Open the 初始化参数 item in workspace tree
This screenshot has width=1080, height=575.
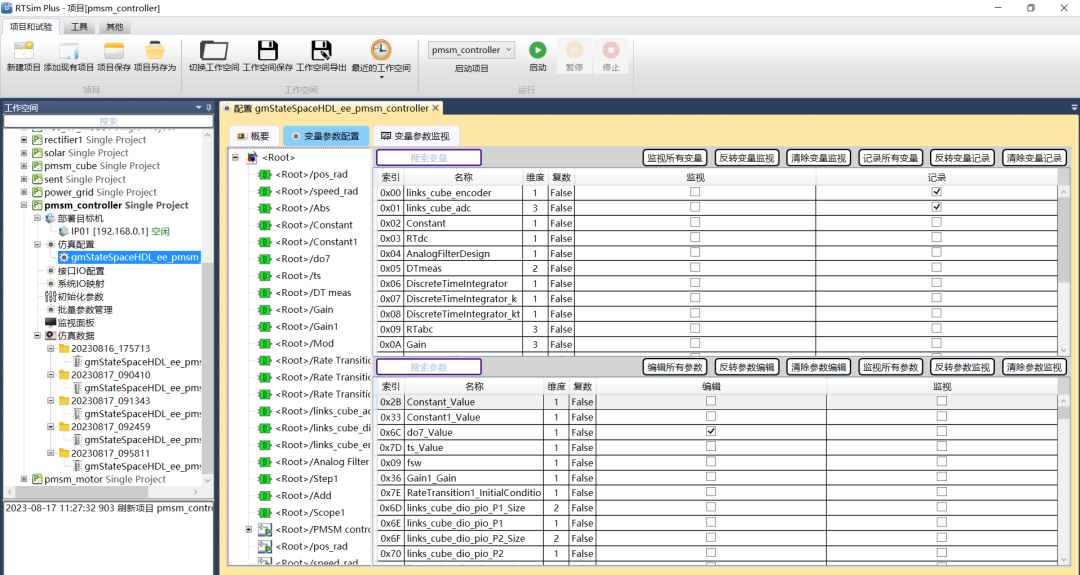pyautogui.click(x=81, y=297)
